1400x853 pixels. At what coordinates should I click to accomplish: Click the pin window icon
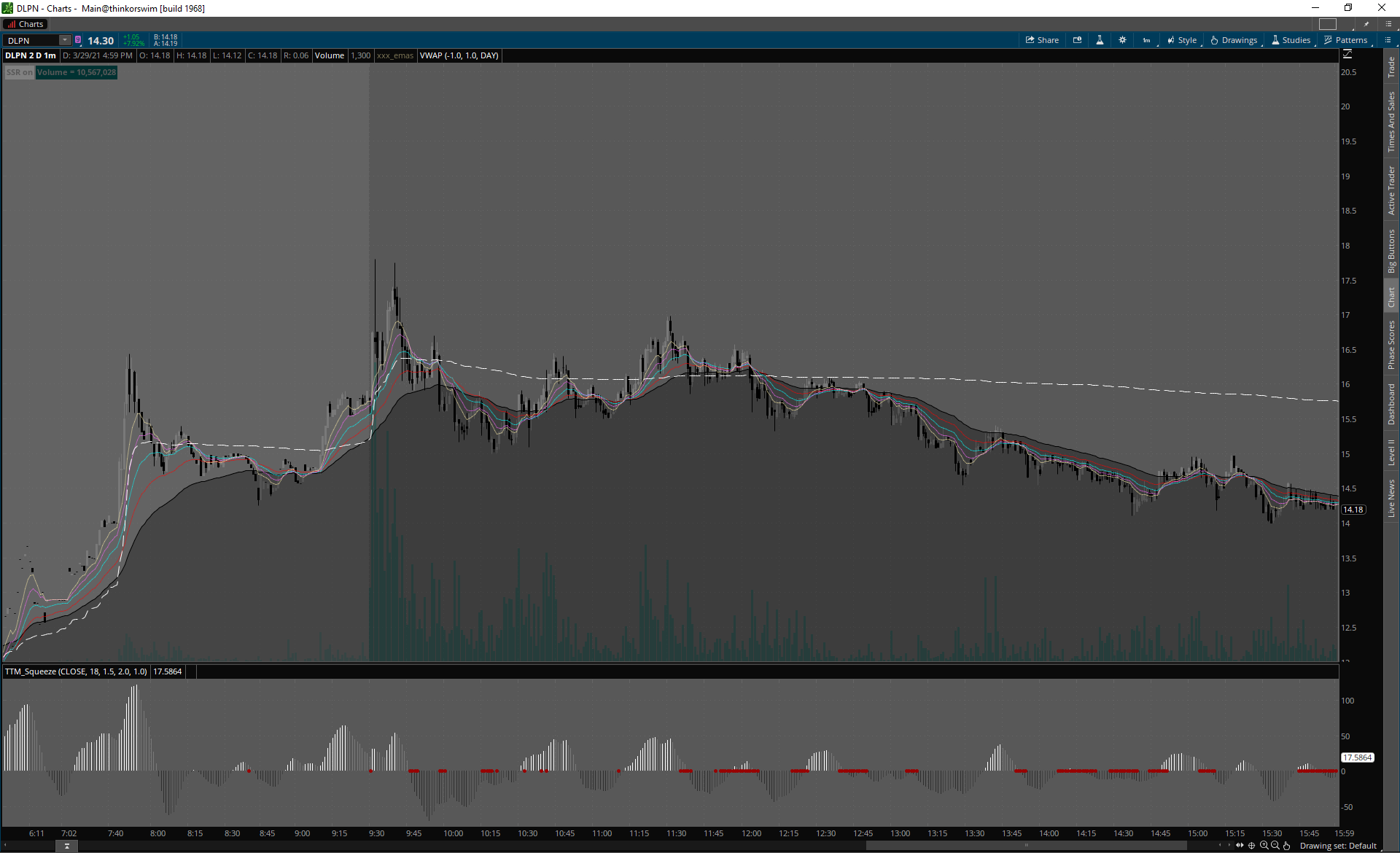1366,24
